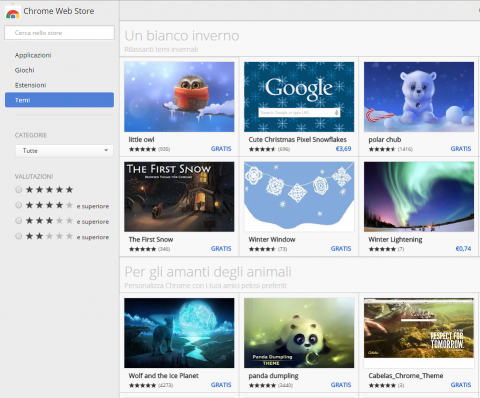Click GRATIS button for panda dumpling
This screenshot has width=480, height=398.
click(341, 385)
